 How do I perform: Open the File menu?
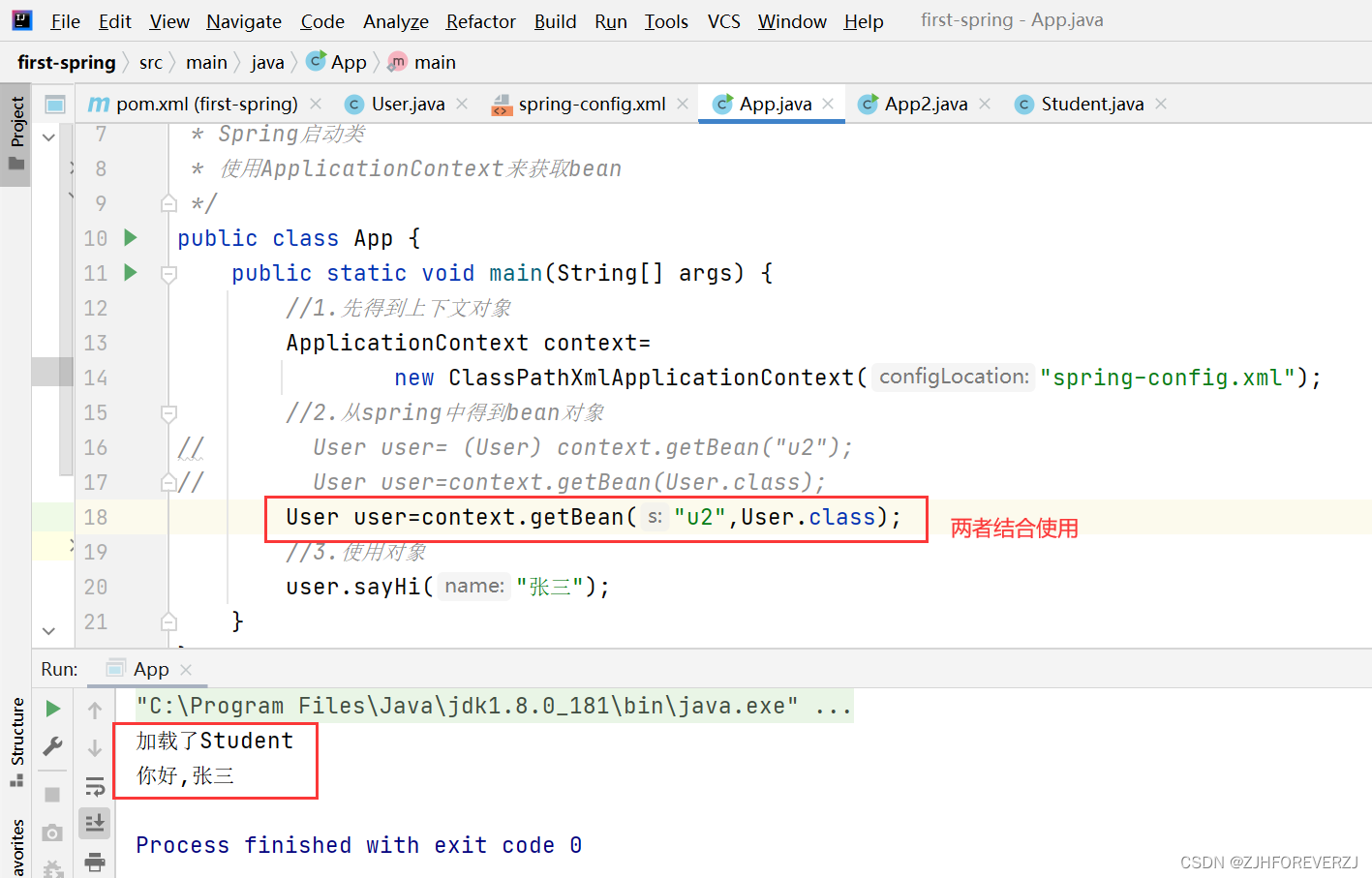pyautogui.click(x=65, y=21)
